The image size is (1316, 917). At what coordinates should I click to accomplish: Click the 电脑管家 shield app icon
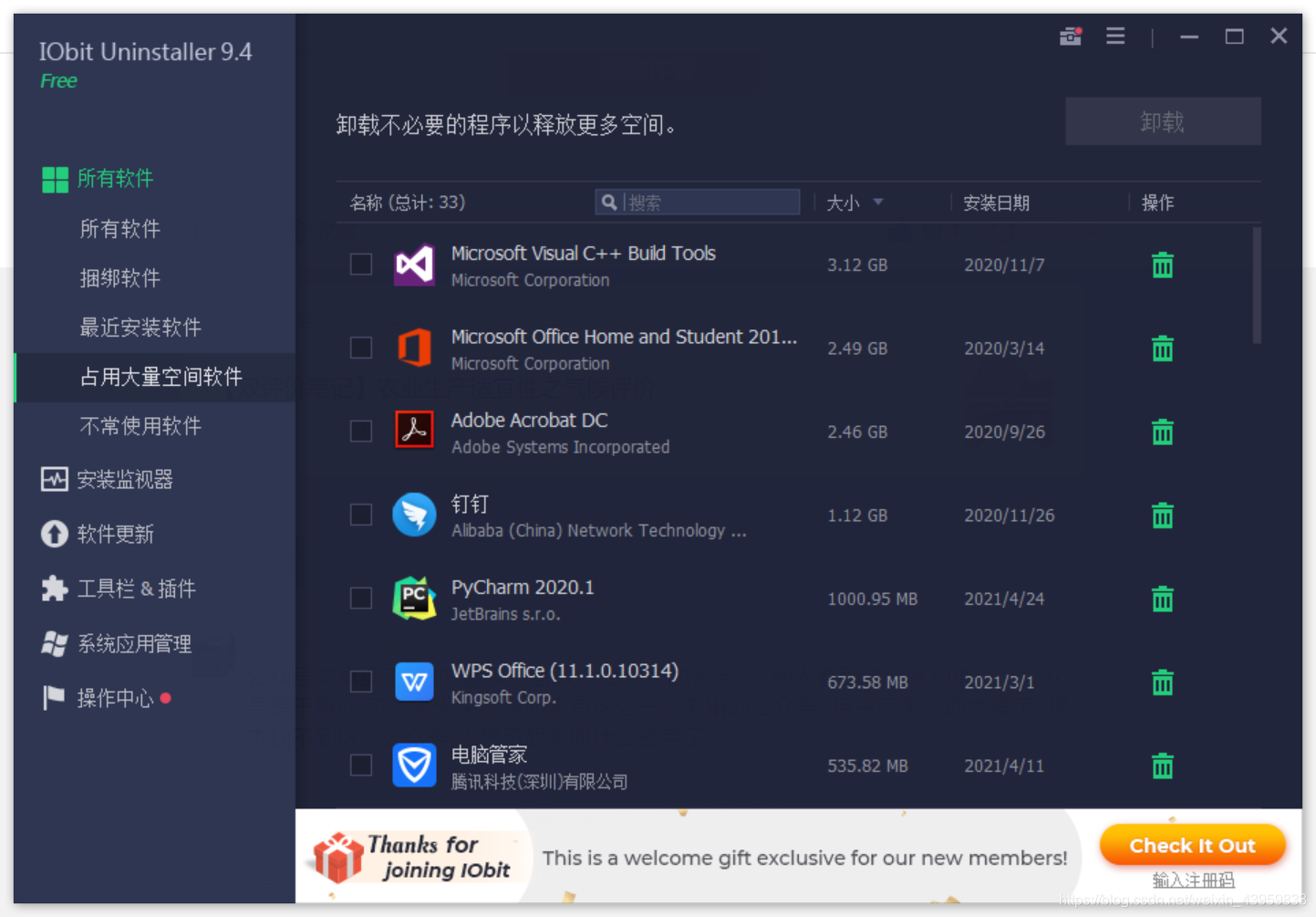[x=414, y=766]
